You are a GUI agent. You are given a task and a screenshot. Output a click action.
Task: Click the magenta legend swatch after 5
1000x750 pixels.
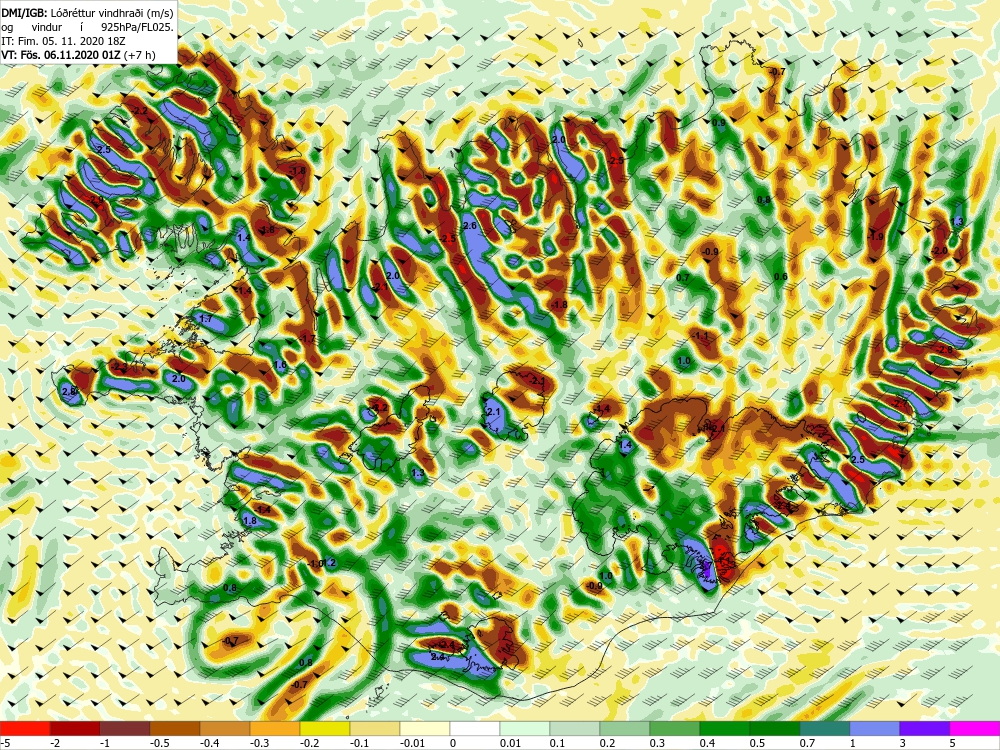[974, 728]
